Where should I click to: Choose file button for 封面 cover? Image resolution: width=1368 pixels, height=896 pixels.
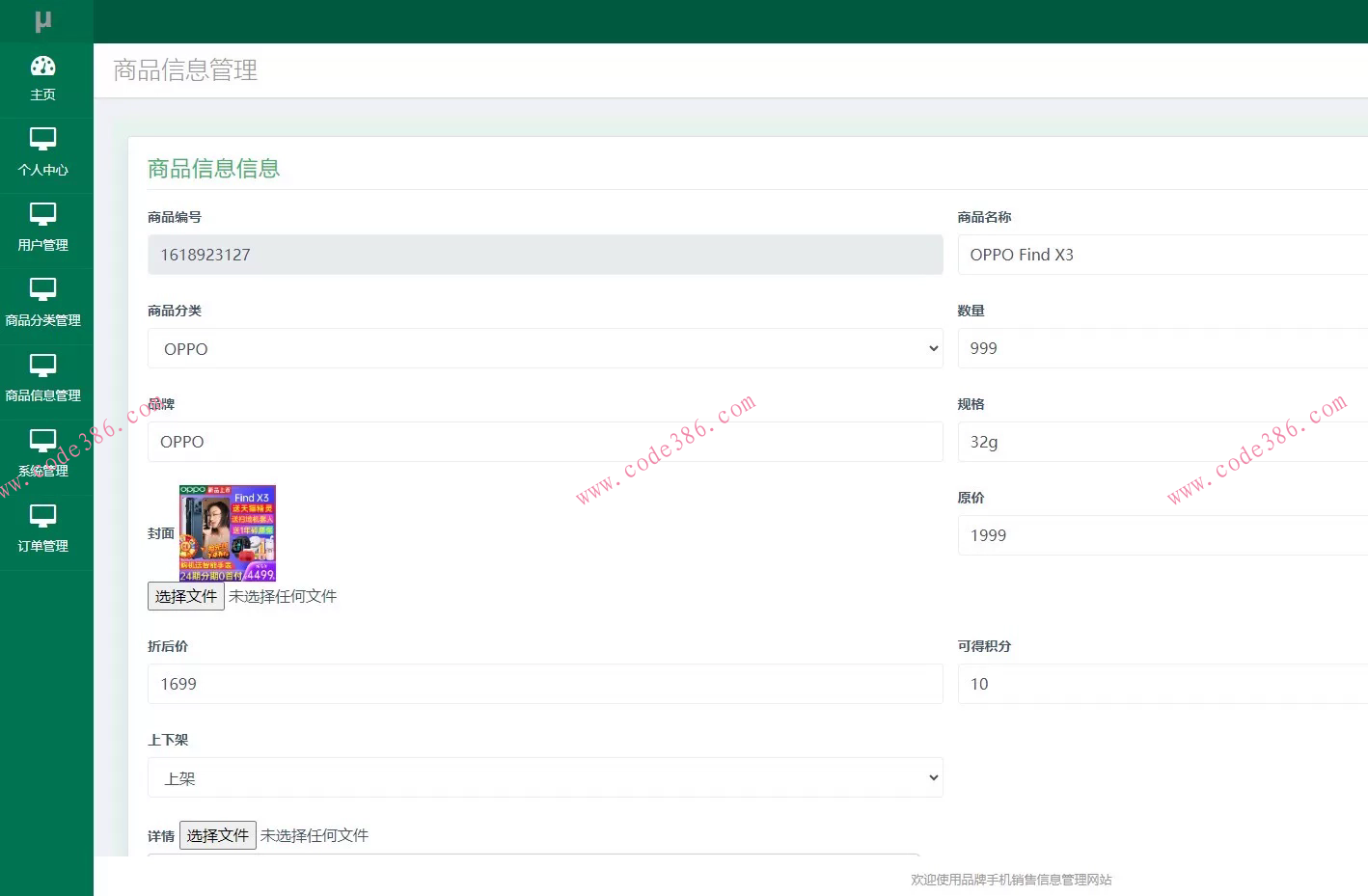click(x=186, y=596)
